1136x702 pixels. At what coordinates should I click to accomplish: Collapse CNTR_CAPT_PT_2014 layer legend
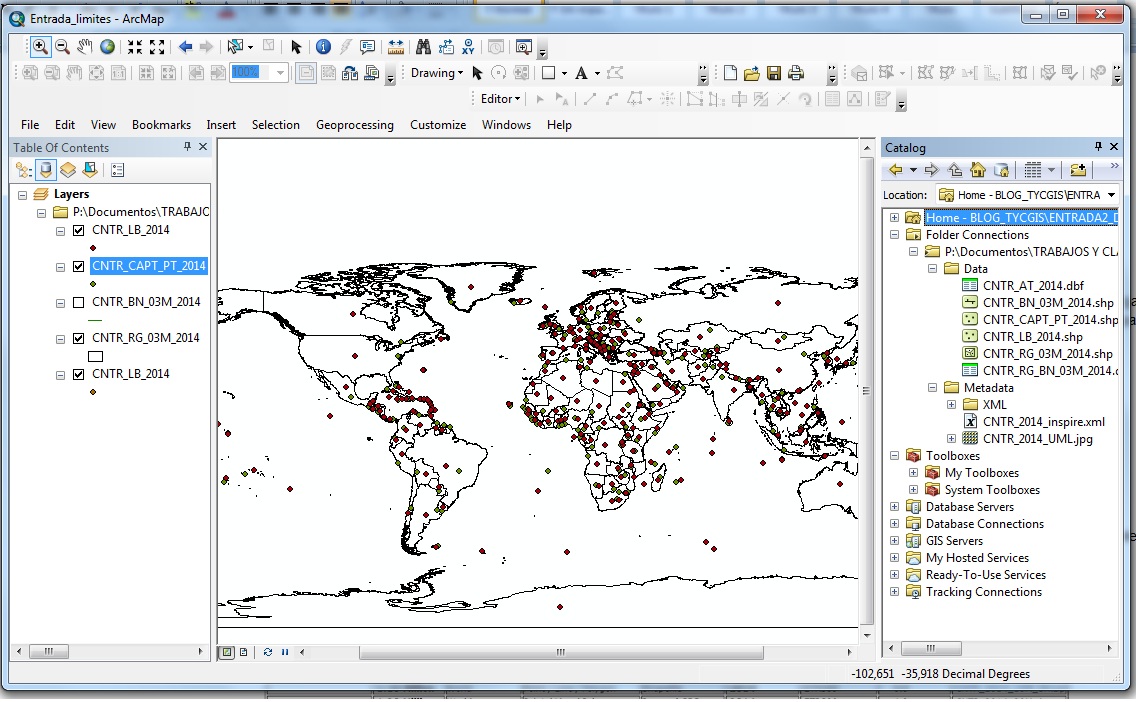pos(60,267)
